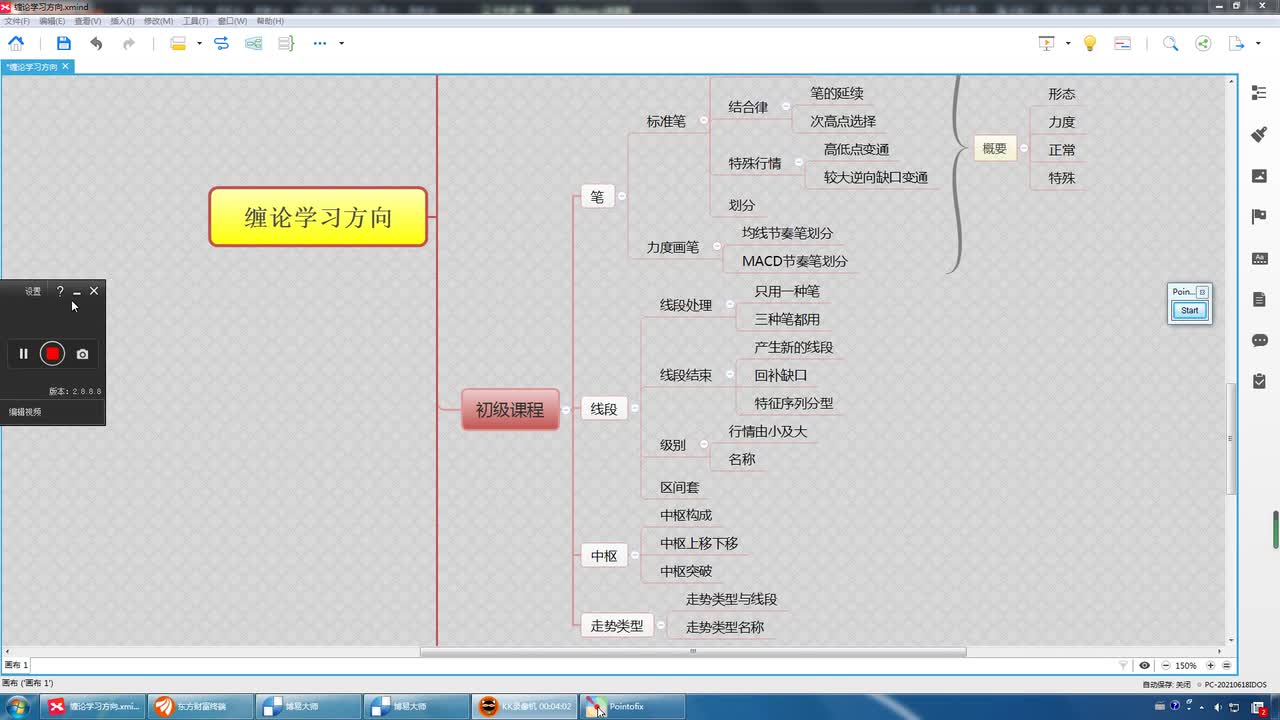Zoom out with the minus button near 150%
Screen dimensions: 1280x720
1164,665
